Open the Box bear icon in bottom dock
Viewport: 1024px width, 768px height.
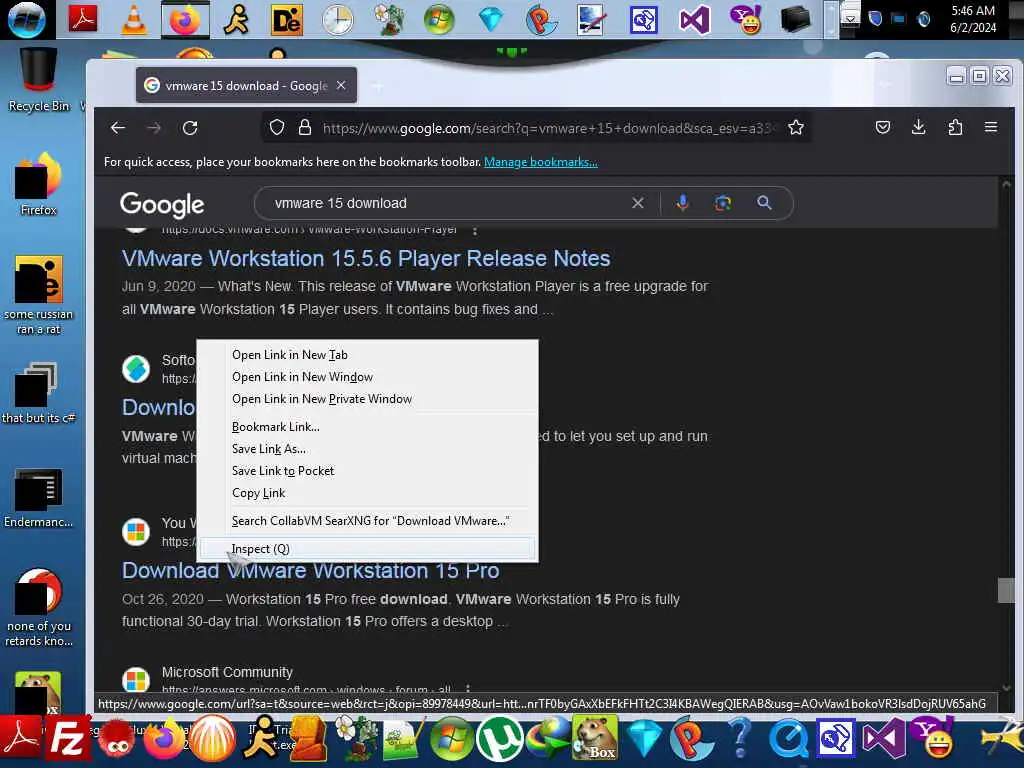[x=595, y=738]
